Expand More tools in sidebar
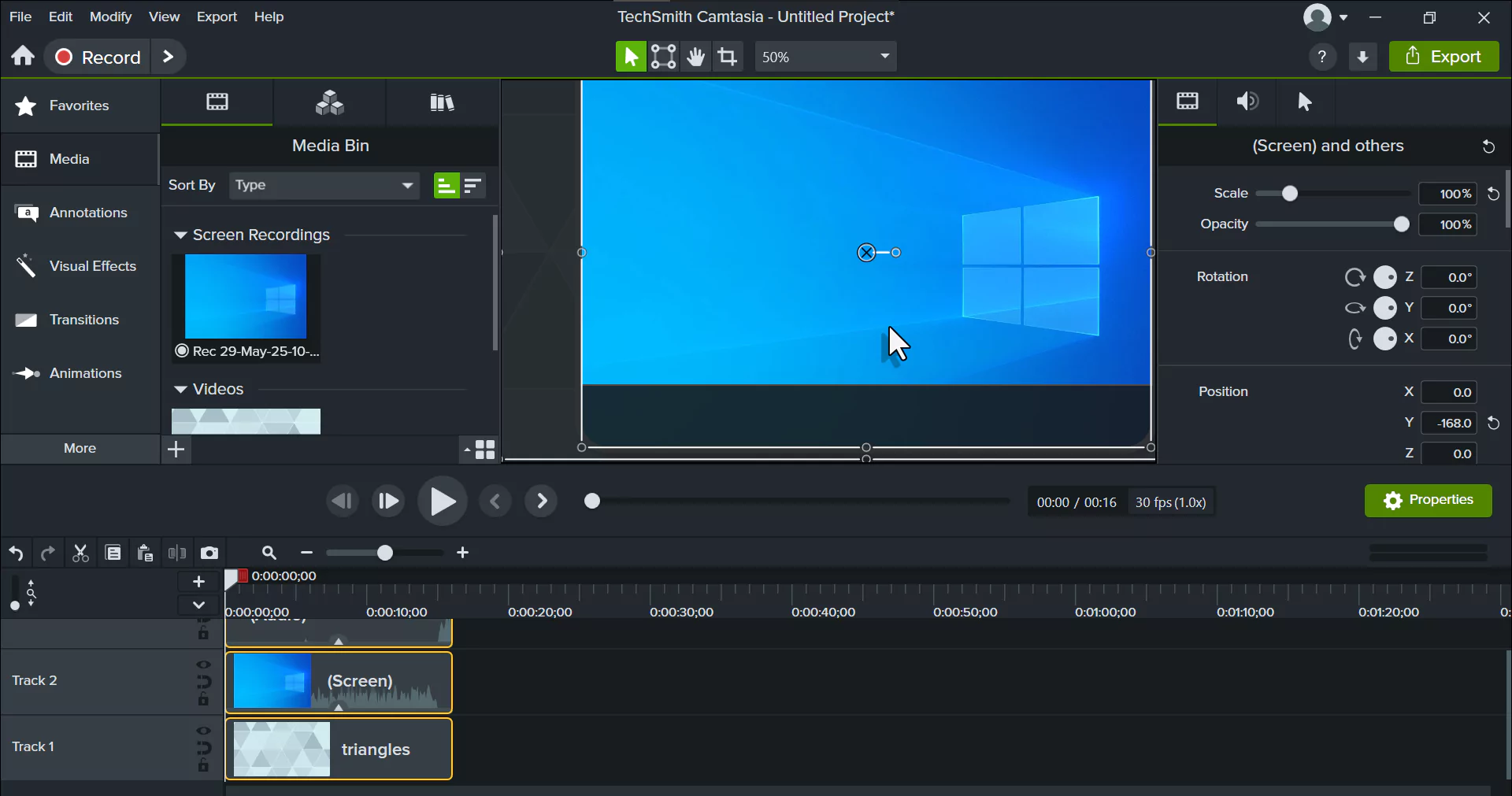The width and height of the screenshot is (1512, 796). click(80, 448)
